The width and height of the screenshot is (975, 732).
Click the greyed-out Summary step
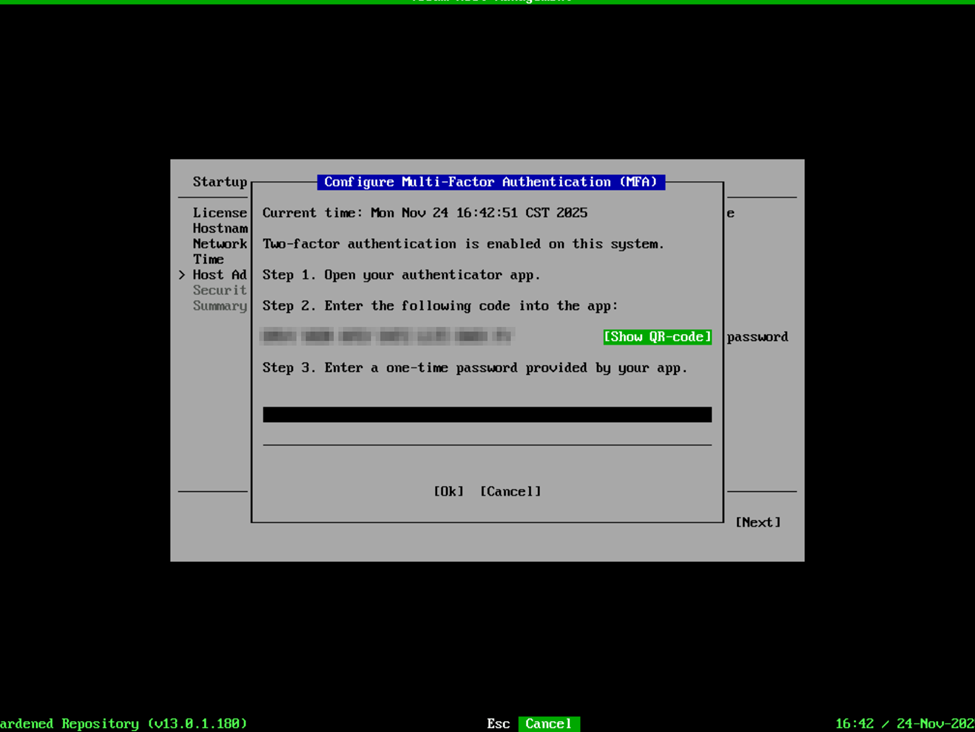click(x=219, y=306)
